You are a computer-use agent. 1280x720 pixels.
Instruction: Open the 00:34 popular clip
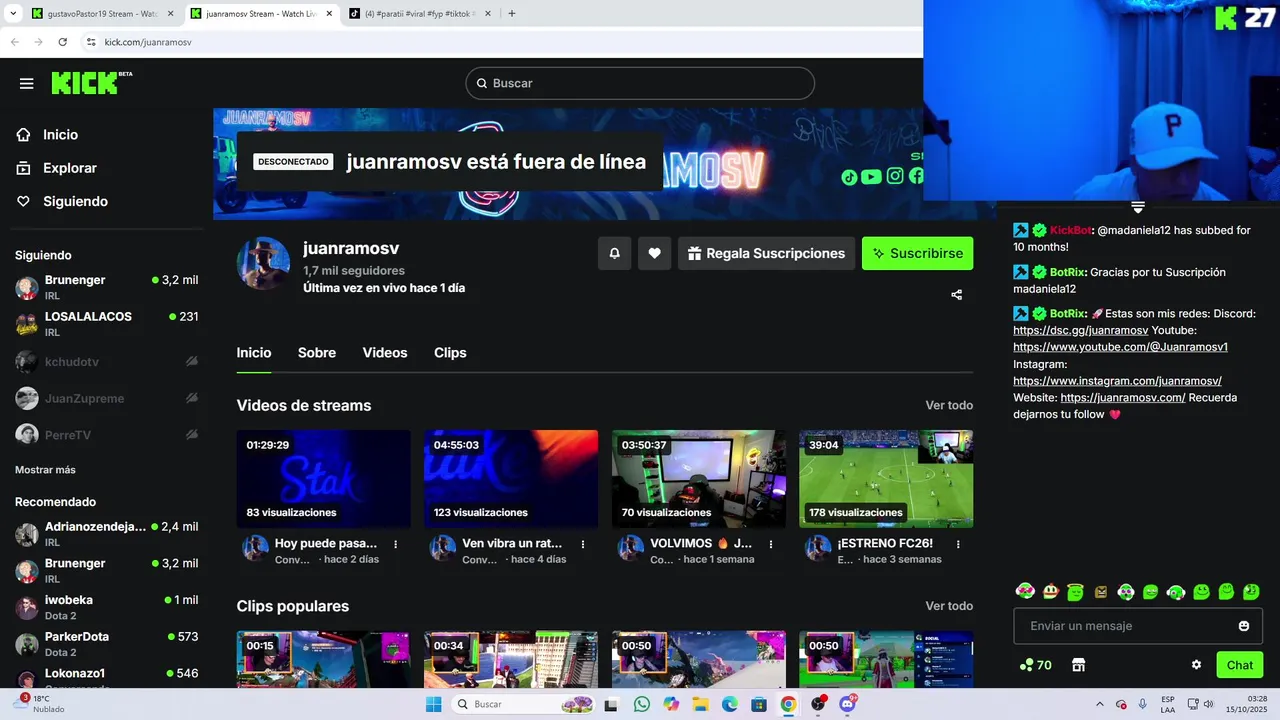511,659
